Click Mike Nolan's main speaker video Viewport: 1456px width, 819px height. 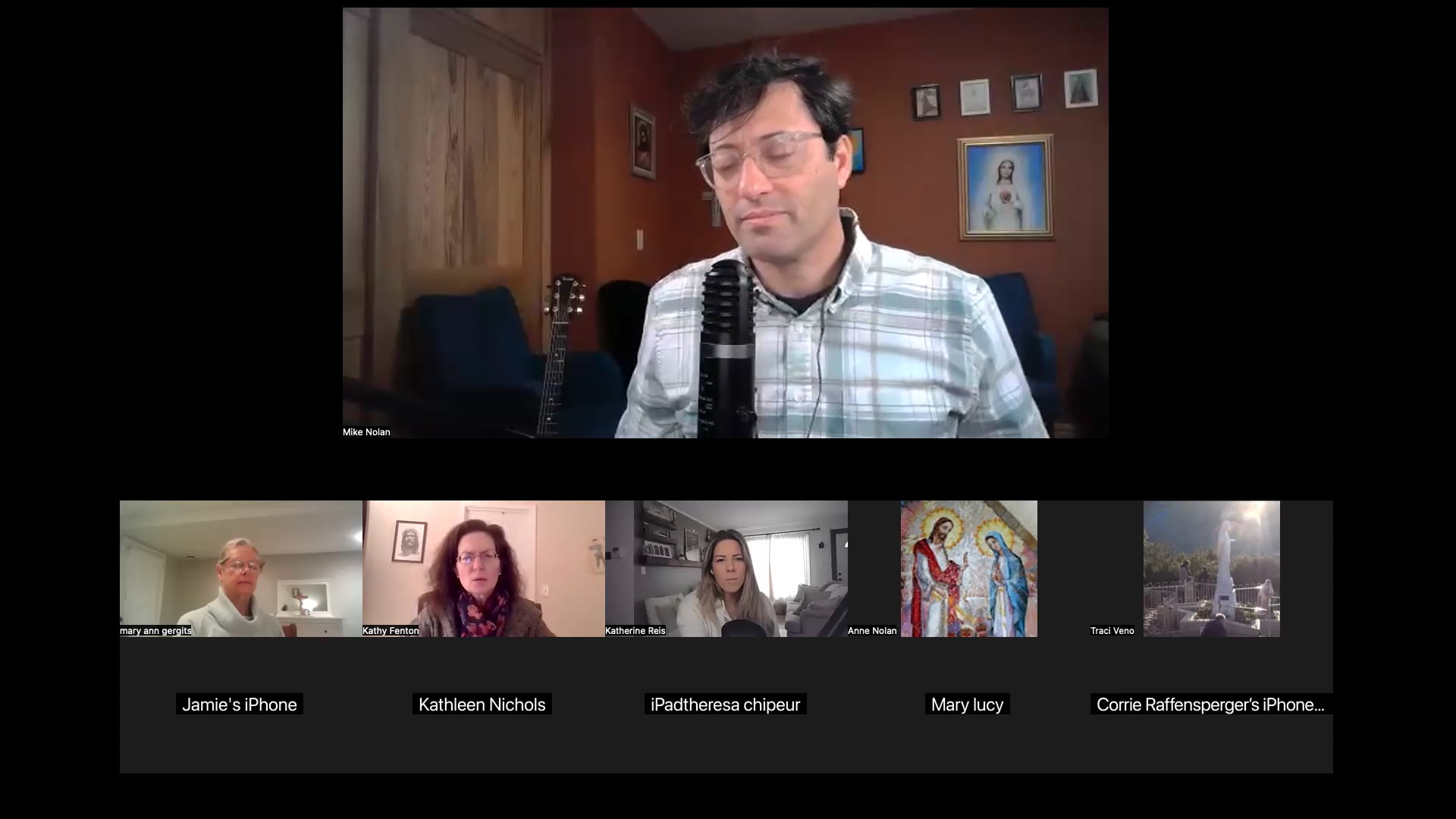point(725,223)
